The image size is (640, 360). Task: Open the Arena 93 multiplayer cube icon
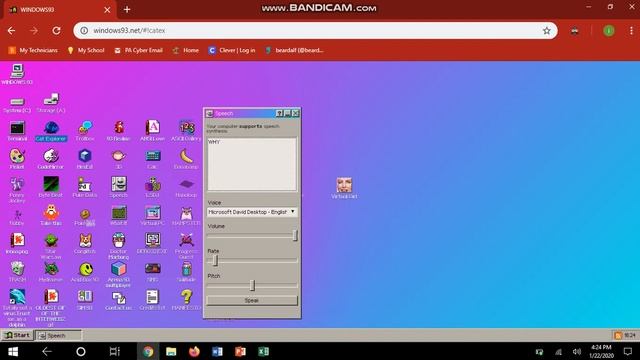pyautogui.click(x=119, y=274)
